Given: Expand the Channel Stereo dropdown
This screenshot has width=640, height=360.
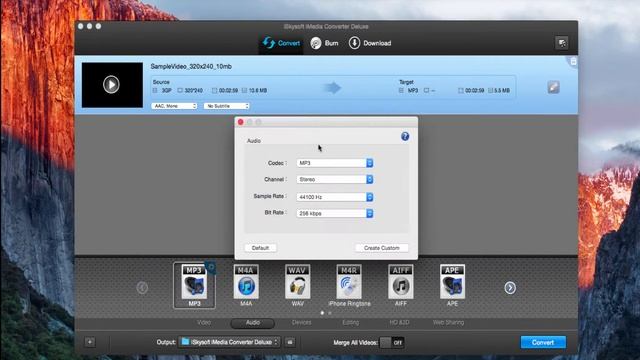Looking at the screenshot, I should (335, 179).
